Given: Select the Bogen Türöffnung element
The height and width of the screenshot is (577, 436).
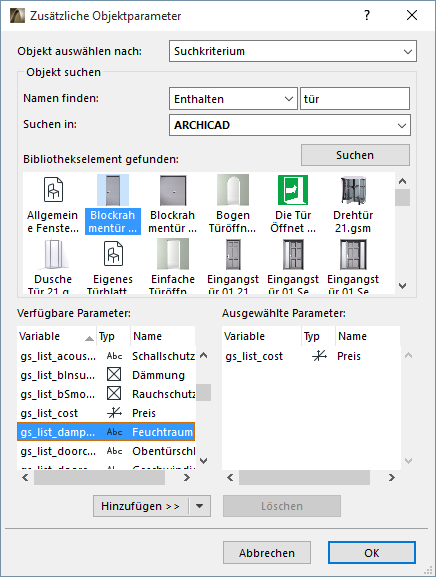Looking at the screenshot, I should click(233, 205).
